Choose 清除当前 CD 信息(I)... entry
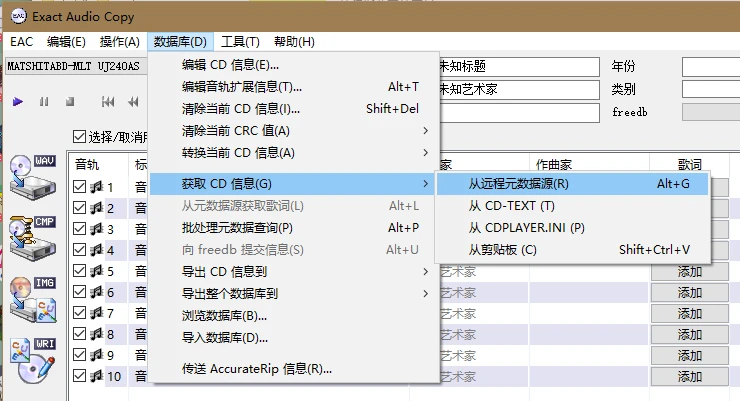 coord(294,109)
